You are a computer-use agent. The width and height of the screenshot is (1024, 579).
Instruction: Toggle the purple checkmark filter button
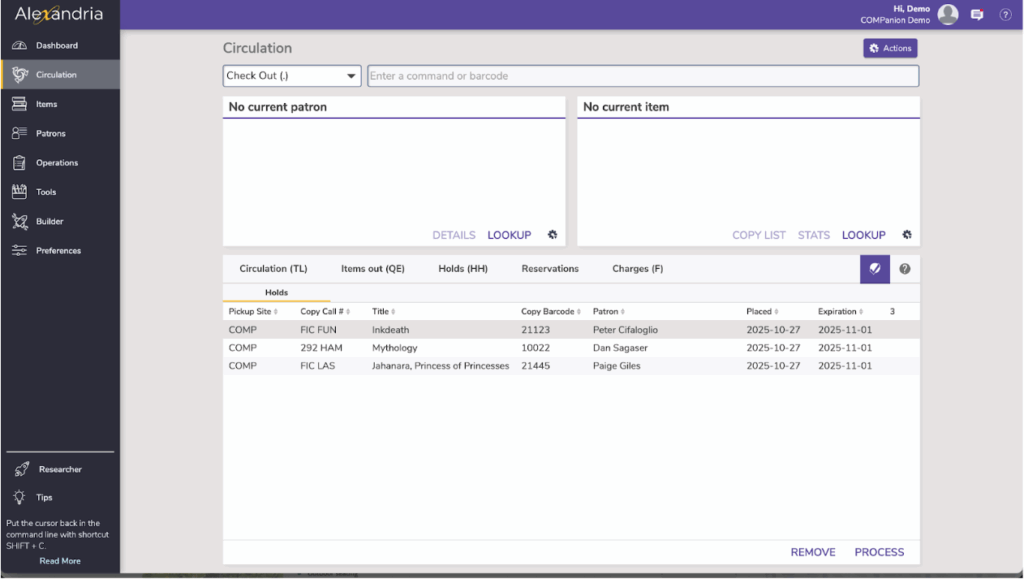(x=875, y=269)
